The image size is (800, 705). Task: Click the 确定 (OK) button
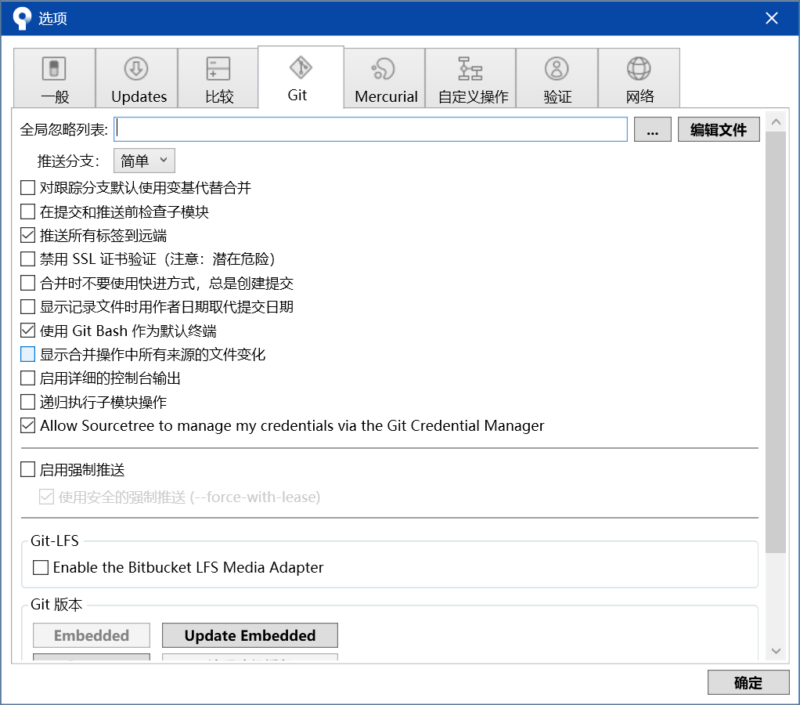tap(748, 682)
